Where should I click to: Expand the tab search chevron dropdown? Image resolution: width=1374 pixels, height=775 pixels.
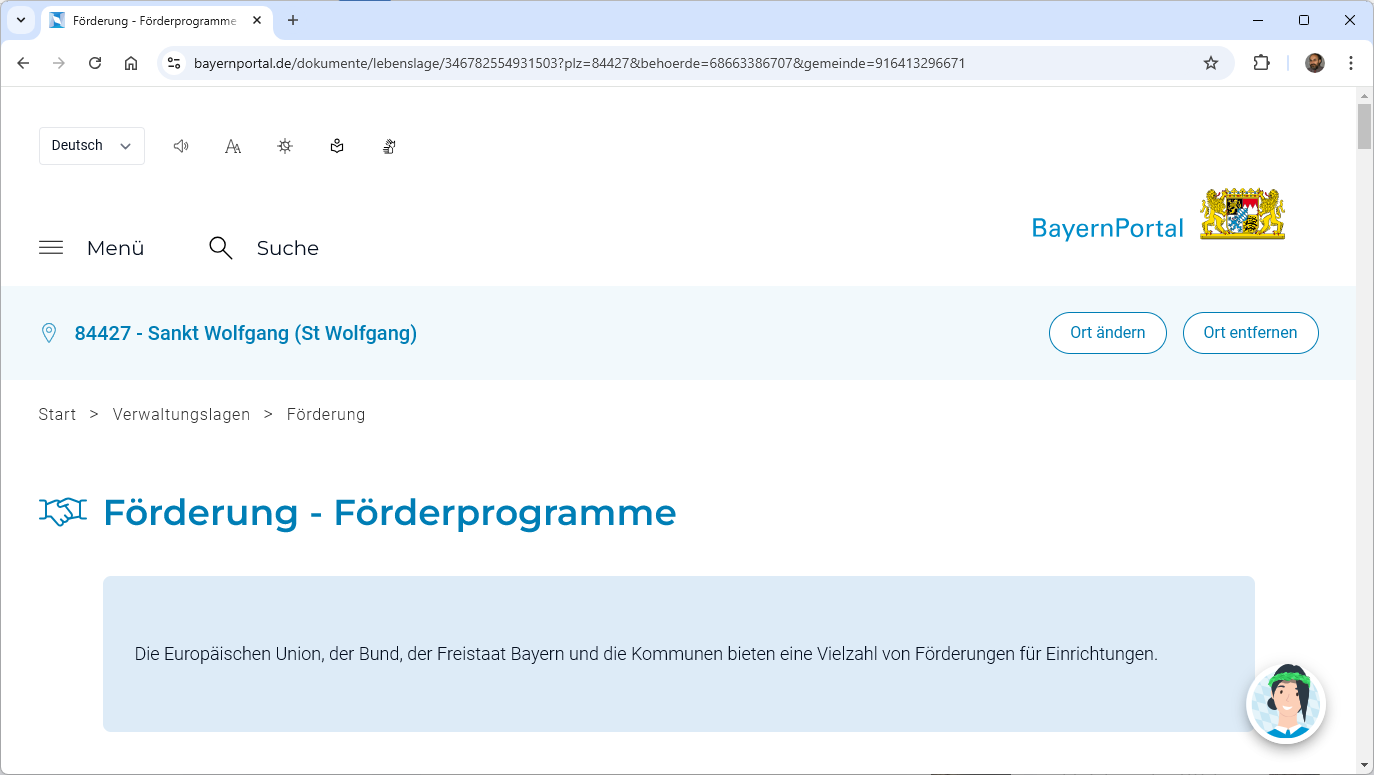21,20
